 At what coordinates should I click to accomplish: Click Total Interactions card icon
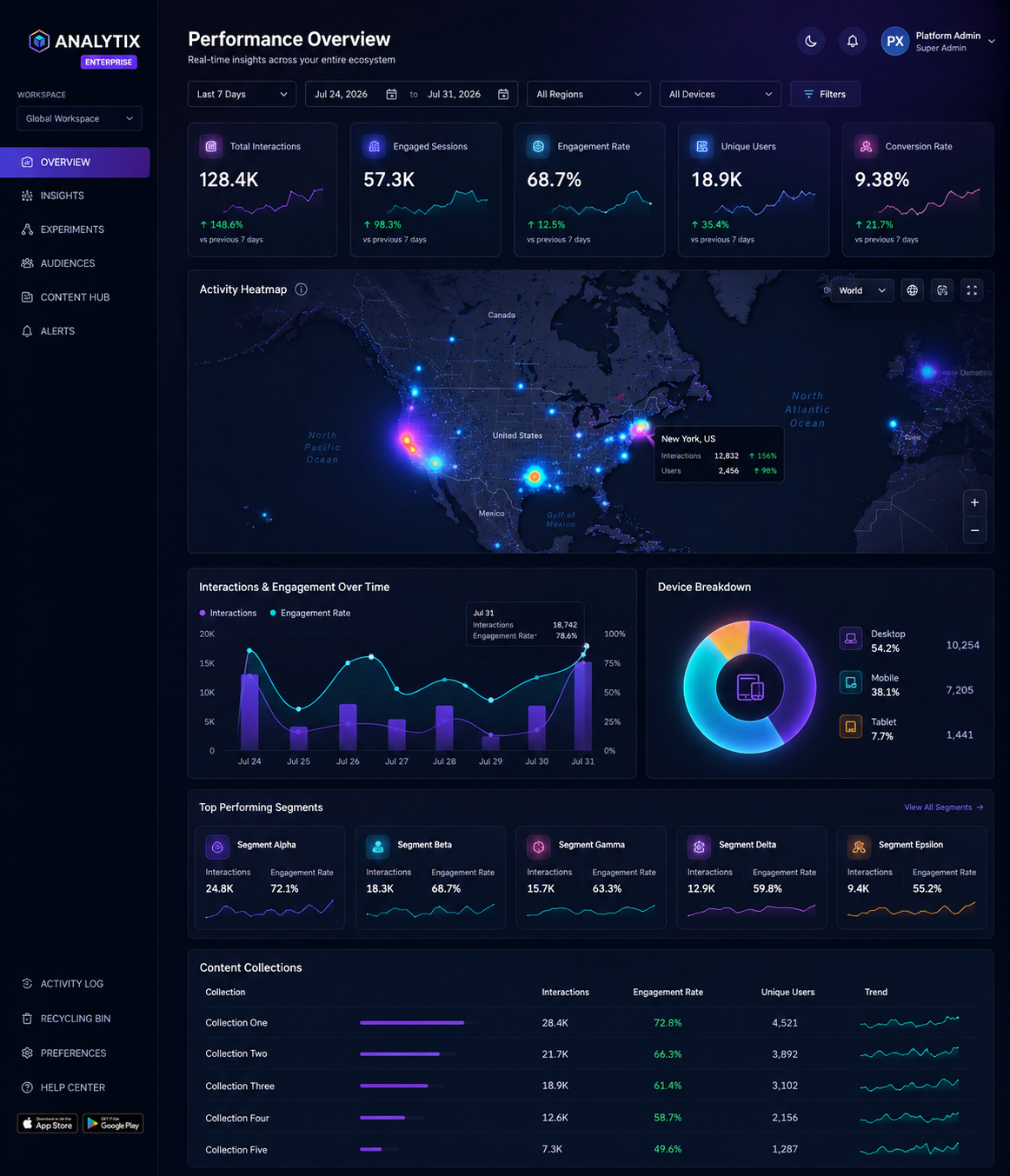(x=211, y=147)
